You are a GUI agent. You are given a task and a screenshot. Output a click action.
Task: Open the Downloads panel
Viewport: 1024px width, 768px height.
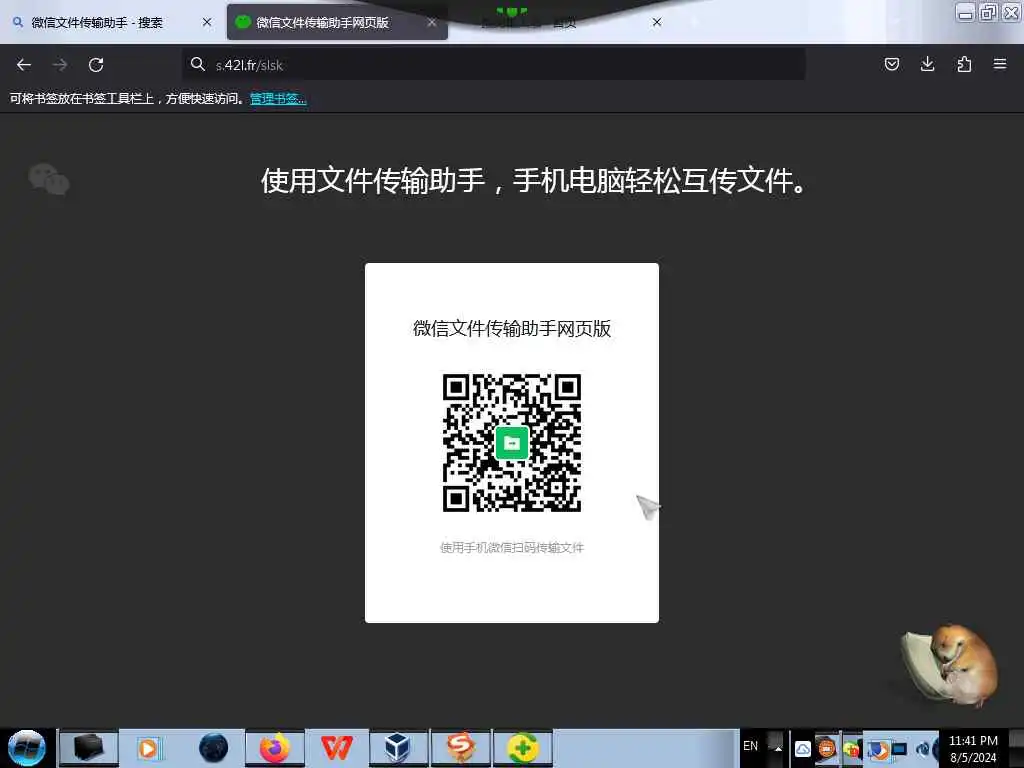tap(927, 64)
